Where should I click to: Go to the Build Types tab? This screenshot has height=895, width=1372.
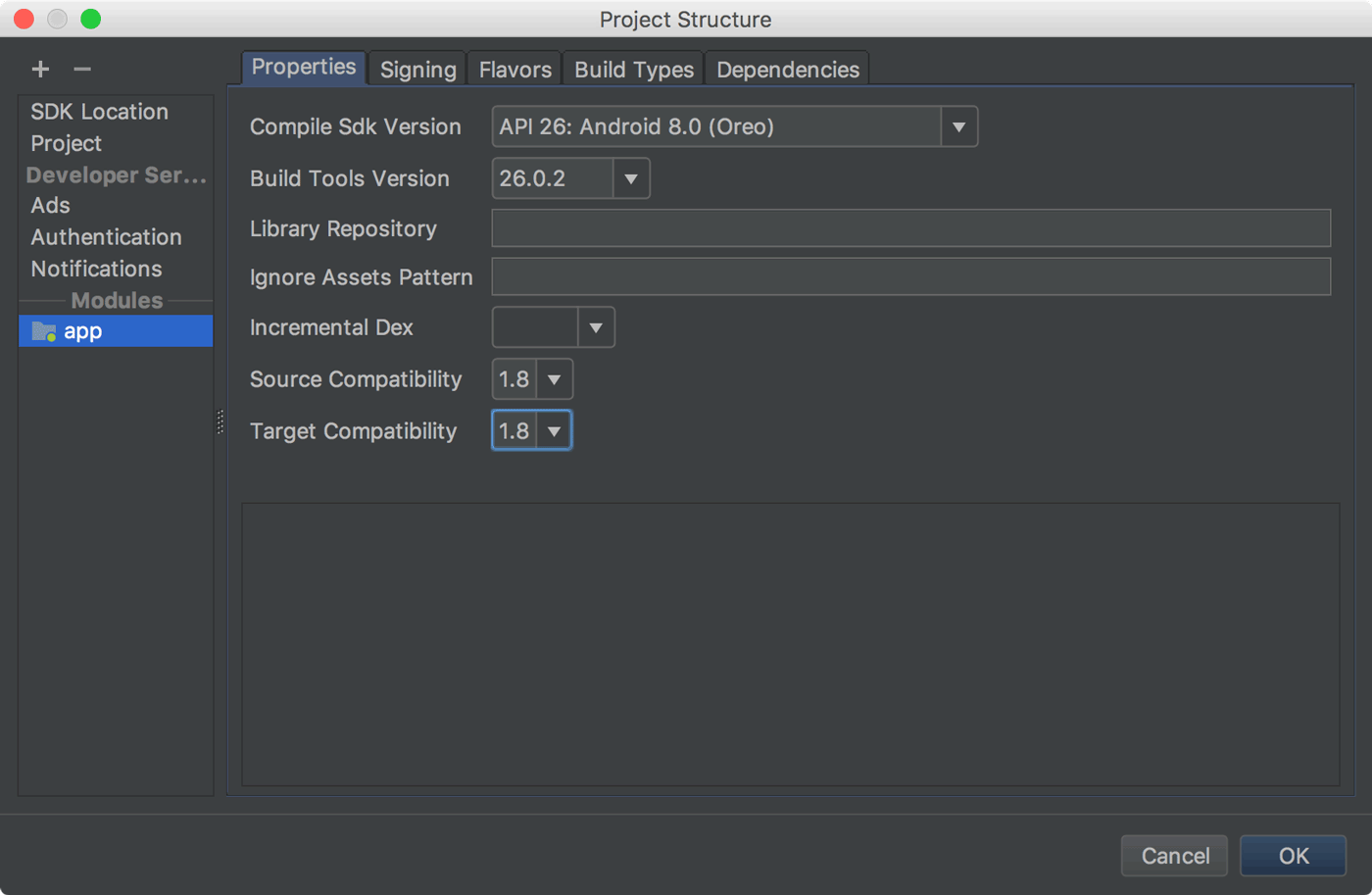pyautogui.click(x=633, y=70)
